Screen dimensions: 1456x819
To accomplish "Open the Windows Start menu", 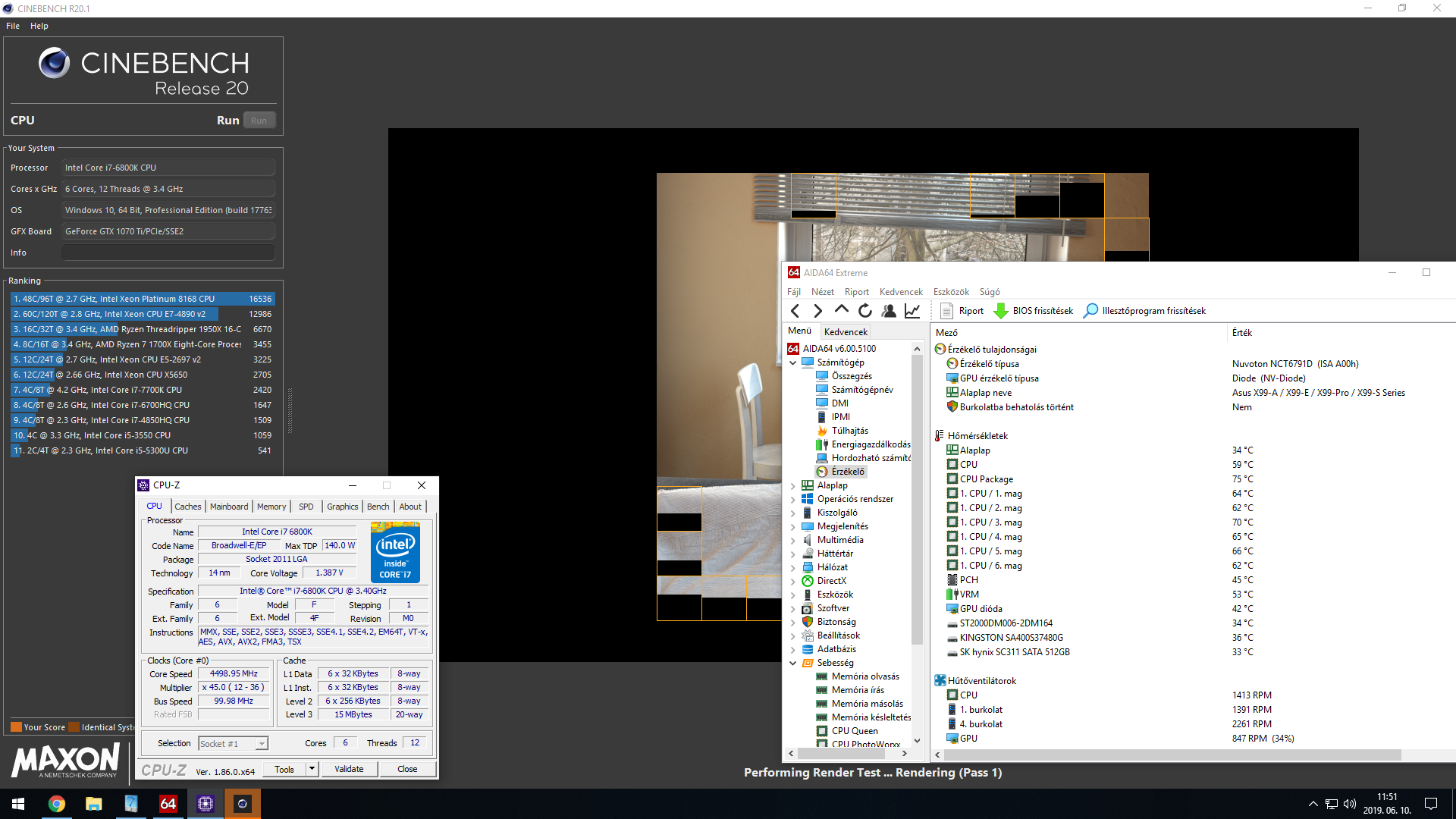I will point(18,804).
